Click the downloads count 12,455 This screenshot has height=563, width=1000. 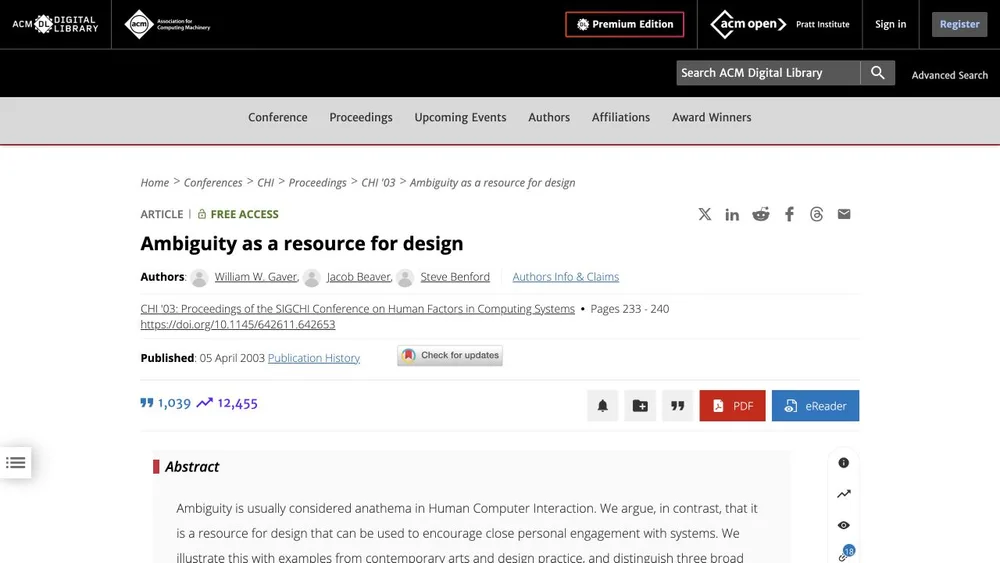227,404
